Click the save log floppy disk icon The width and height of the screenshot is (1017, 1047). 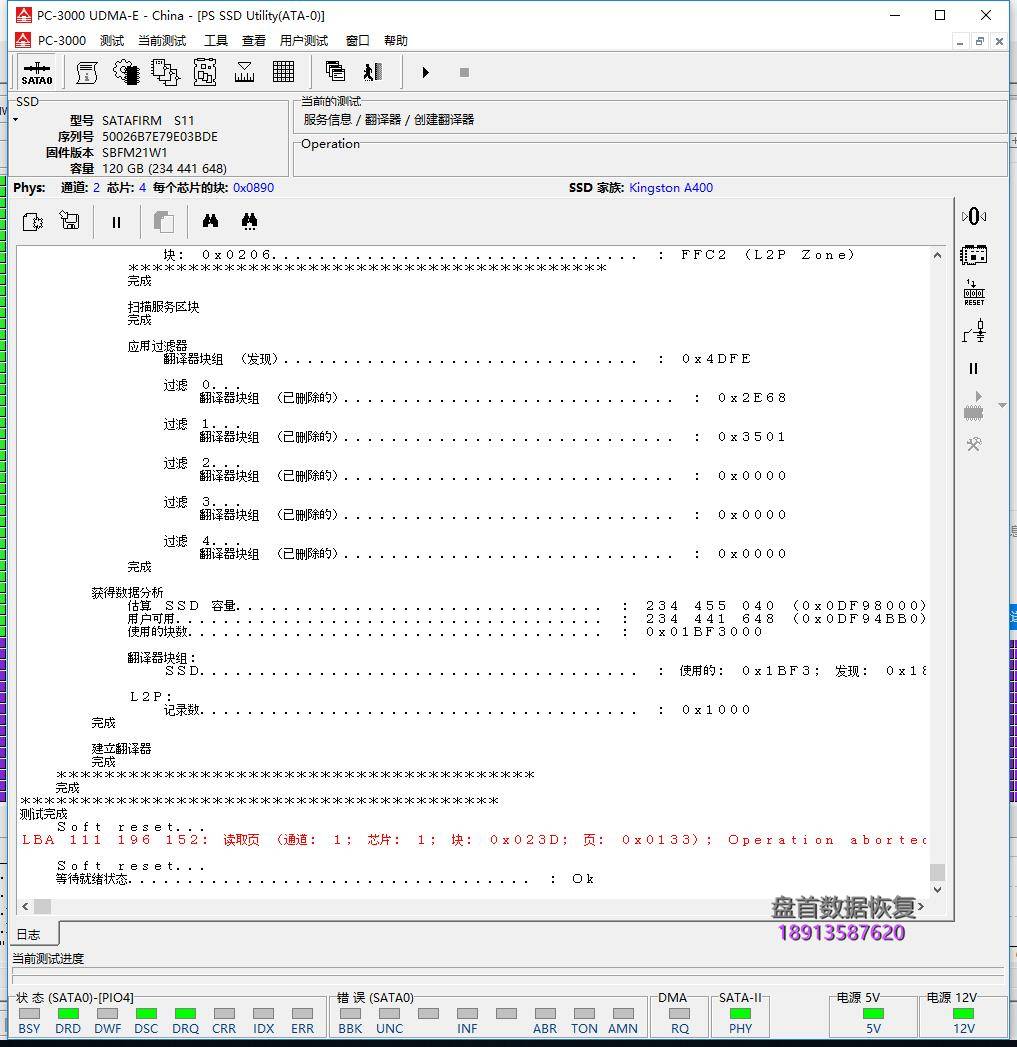coord(70,221)
